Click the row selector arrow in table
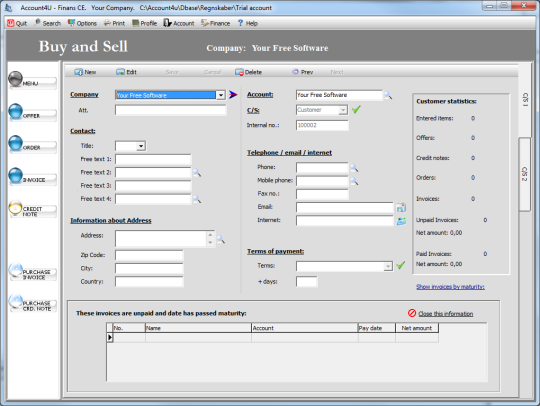 point(110,337)
